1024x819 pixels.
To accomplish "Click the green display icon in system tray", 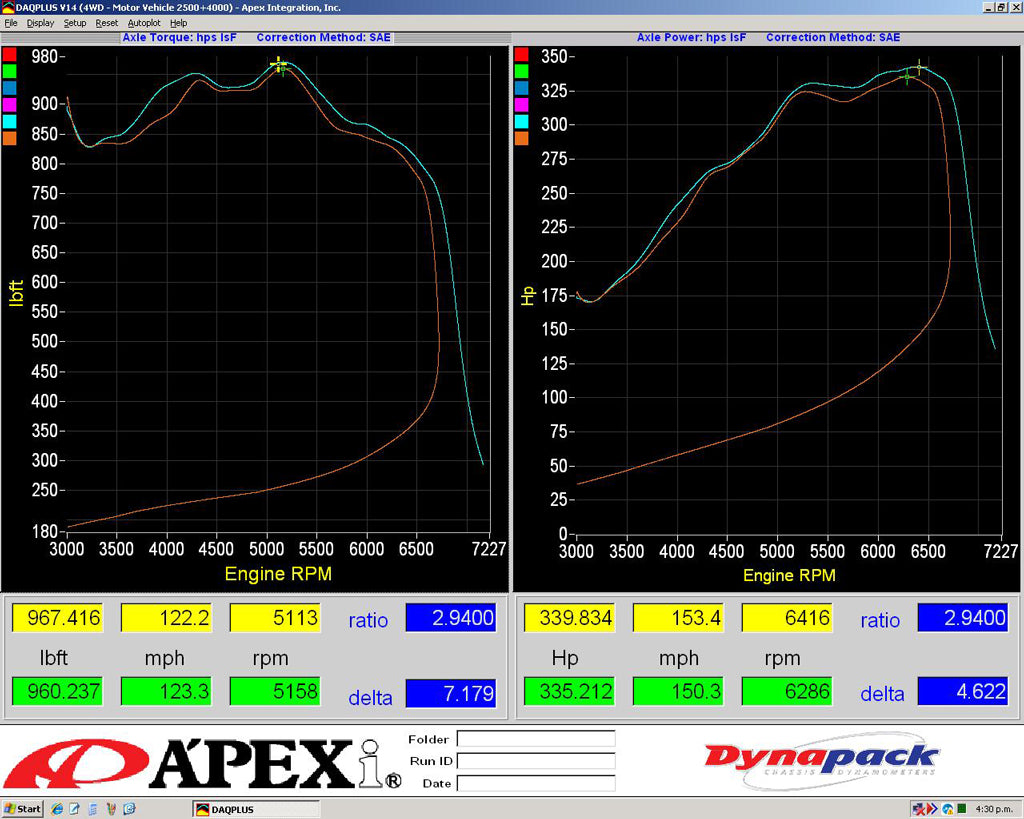I will coord(963,808).
